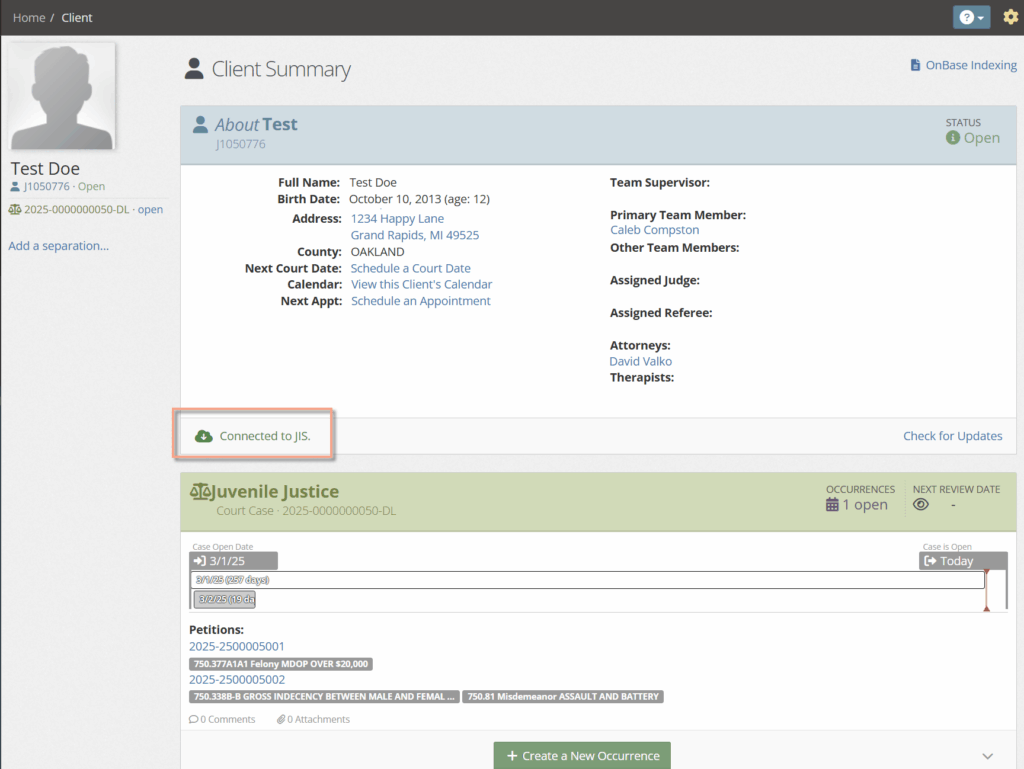Click the occurrences calendar icon
This screenshot has width=1024, height=769.
point(832,505)
